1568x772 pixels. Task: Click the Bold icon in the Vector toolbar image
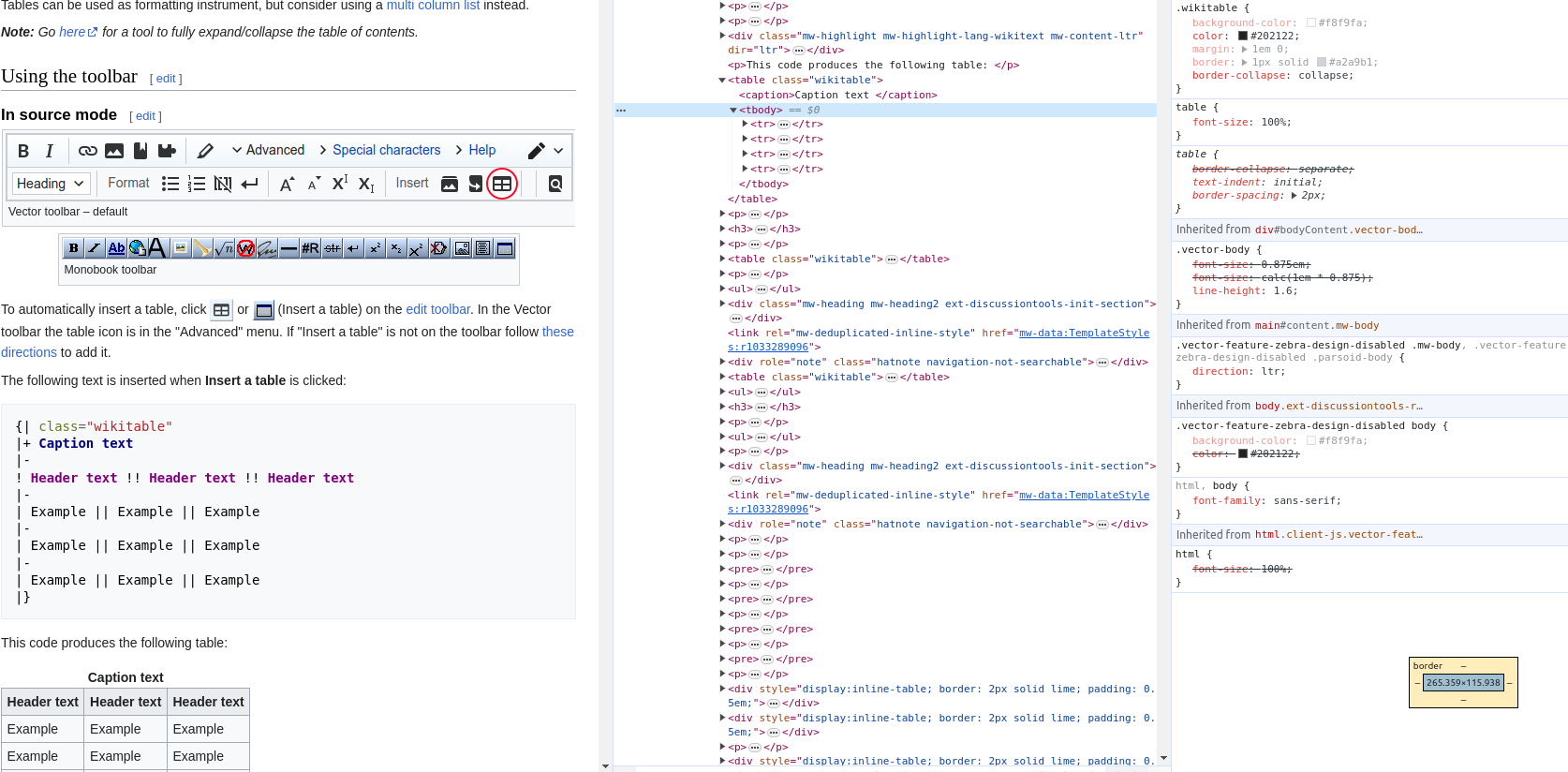[23, 151]
